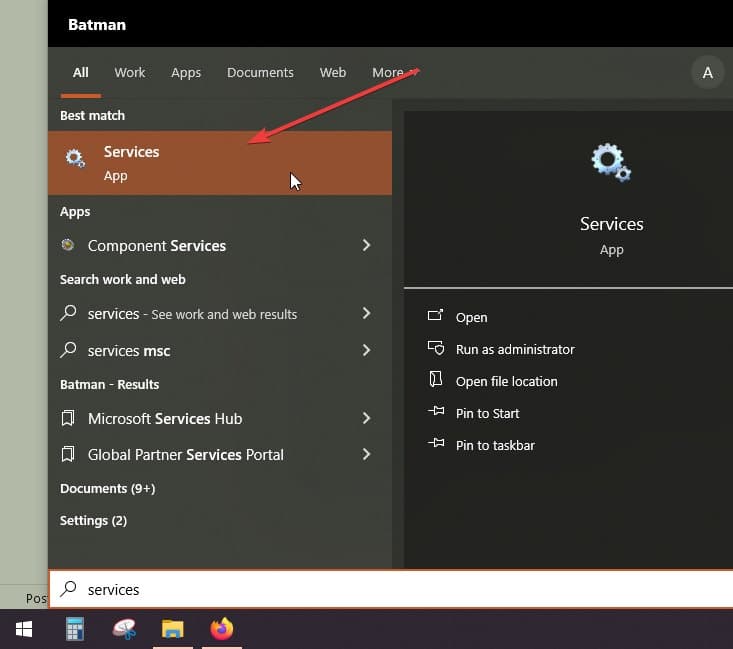
Task: Click the Open action icon
Action: coord(435,315)
